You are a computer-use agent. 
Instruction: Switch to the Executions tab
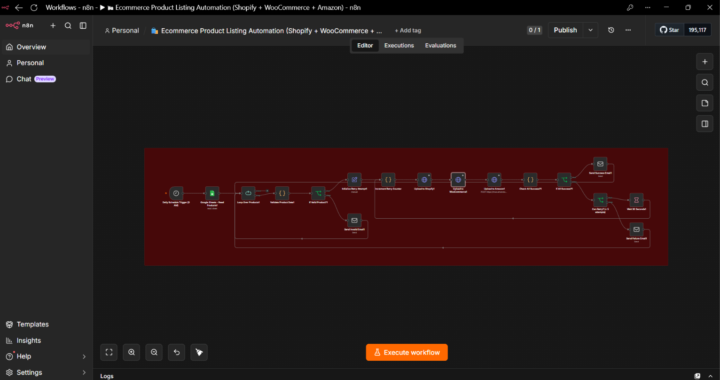[x=399, y=45]
